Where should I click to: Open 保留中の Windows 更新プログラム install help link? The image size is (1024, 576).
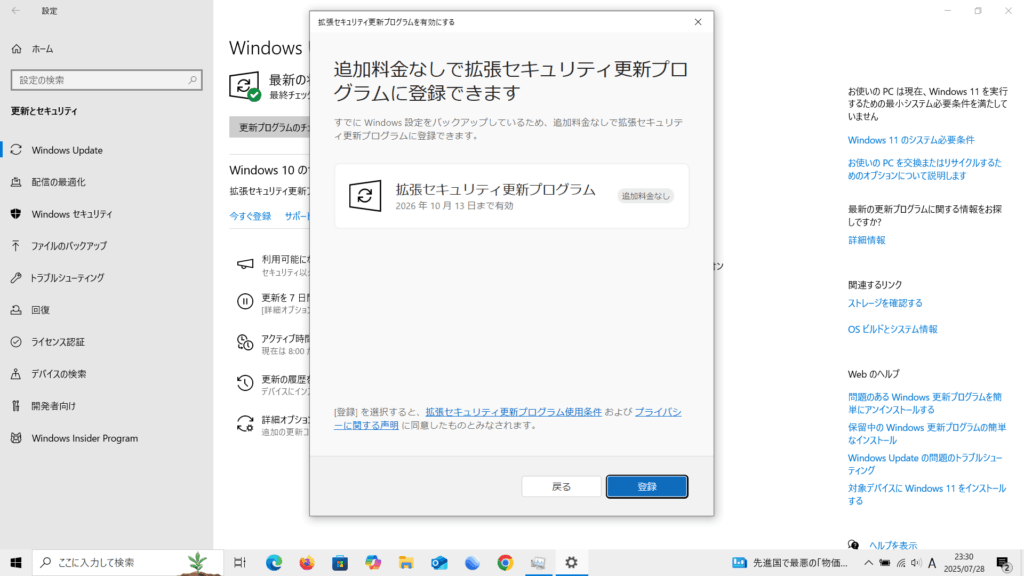[927, 434]
